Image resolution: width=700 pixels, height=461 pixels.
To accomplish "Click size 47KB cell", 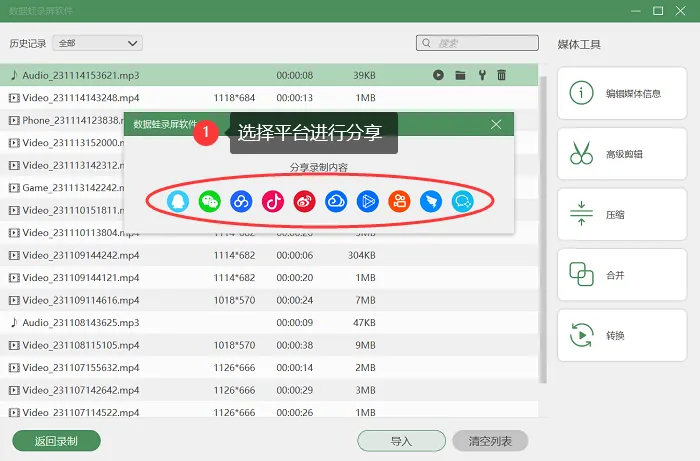I will [x=364, y=322].
